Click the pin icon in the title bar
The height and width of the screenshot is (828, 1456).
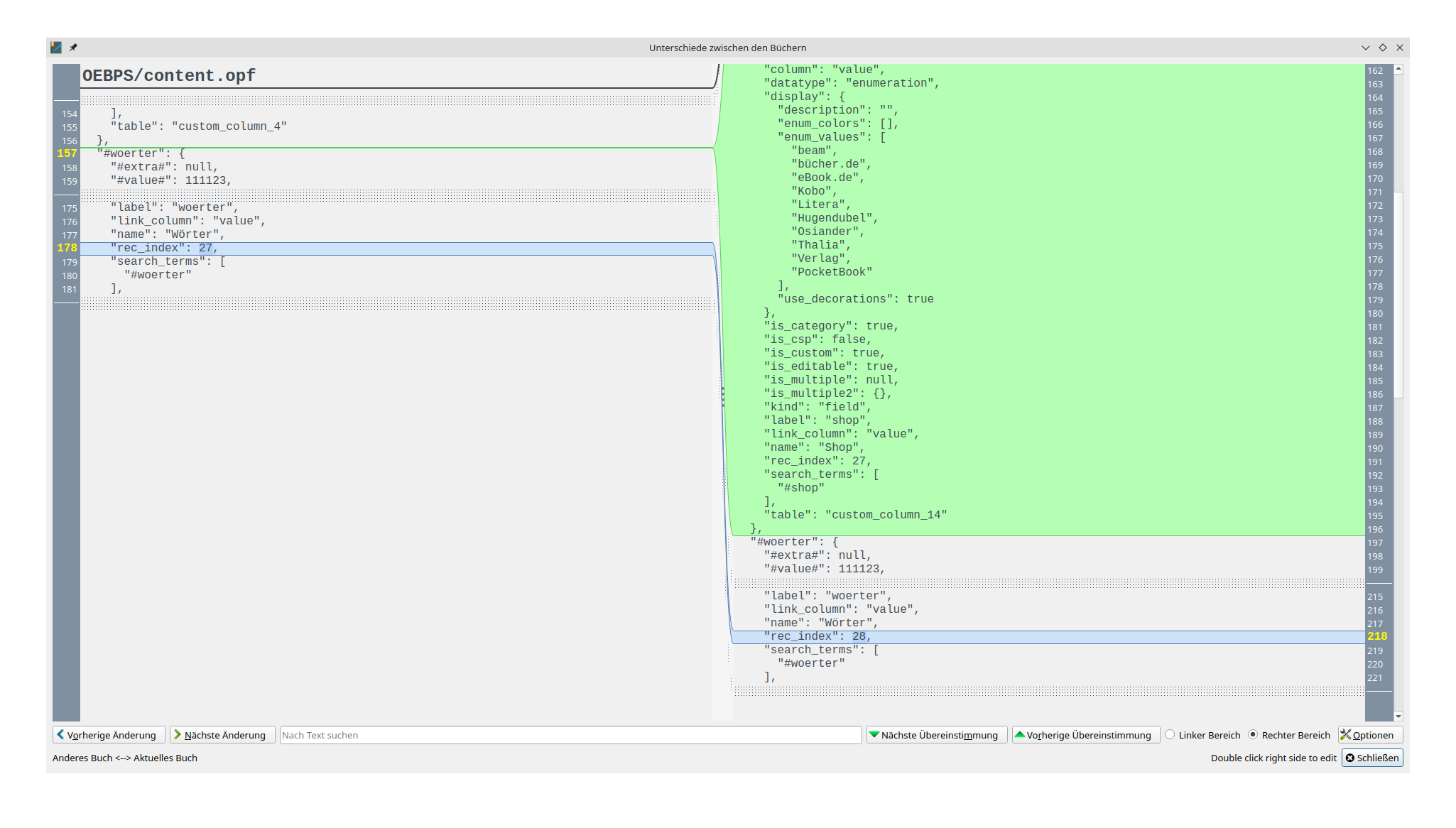pyautogui.click(x=73, y=48)
